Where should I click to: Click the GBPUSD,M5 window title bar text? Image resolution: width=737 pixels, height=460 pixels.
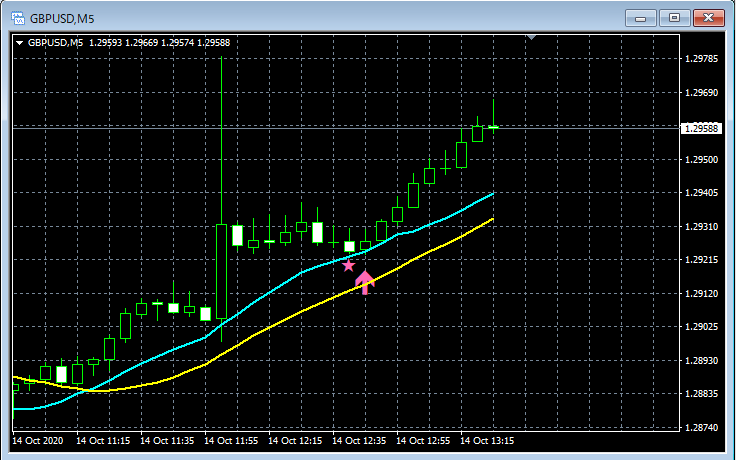(x=62, y=19)
